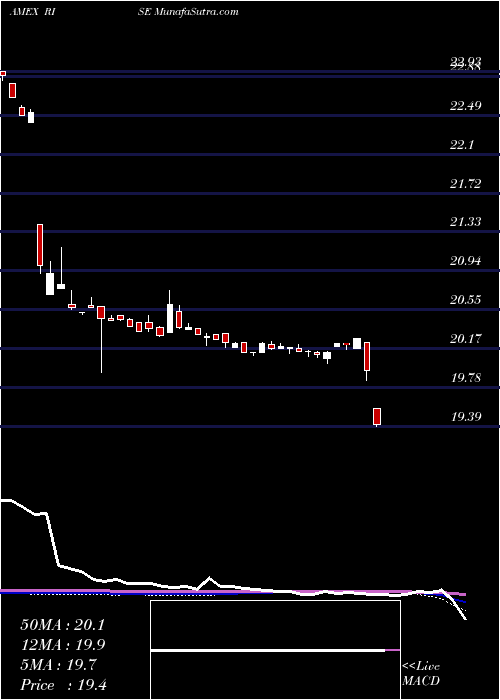Click the AMEX exchange label

click(24, 12)
